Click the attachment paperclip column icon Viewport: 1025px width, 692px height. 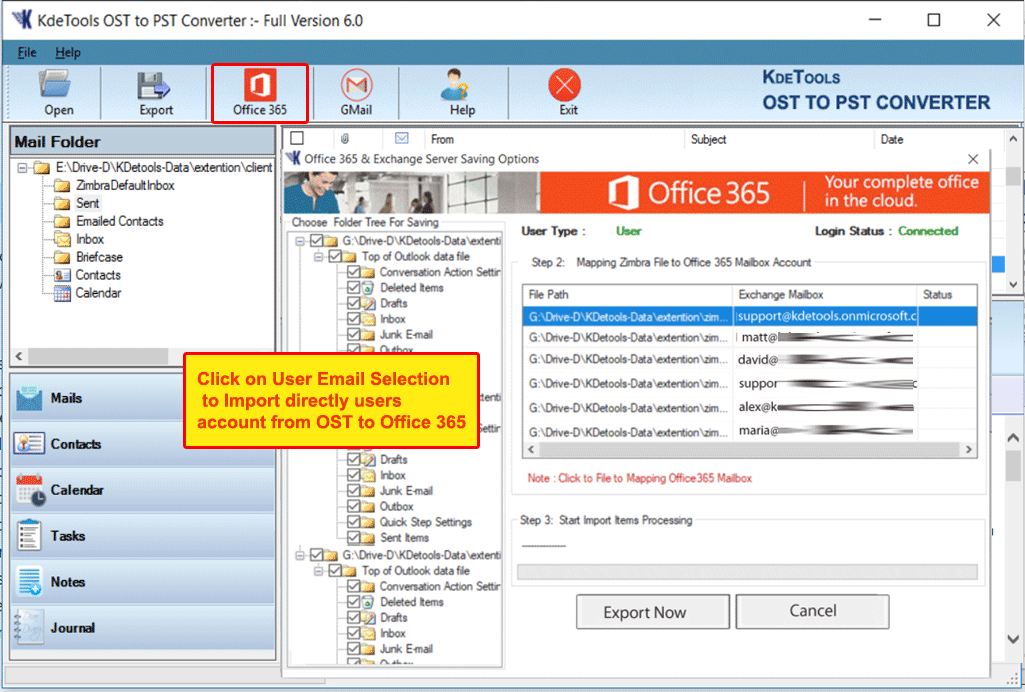click(x=344, y=139)
